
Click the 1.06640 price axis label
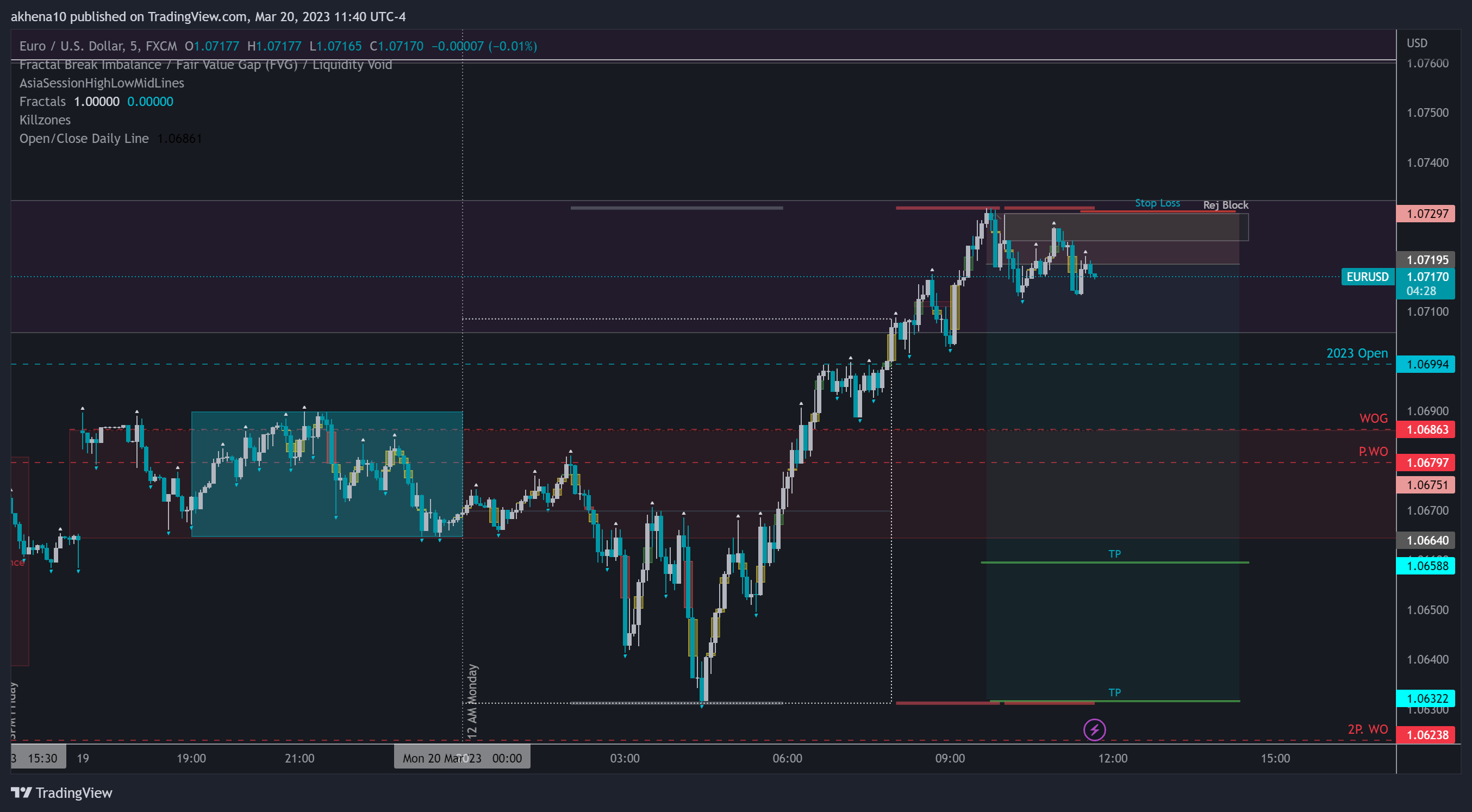click(x=1426, y=541)
